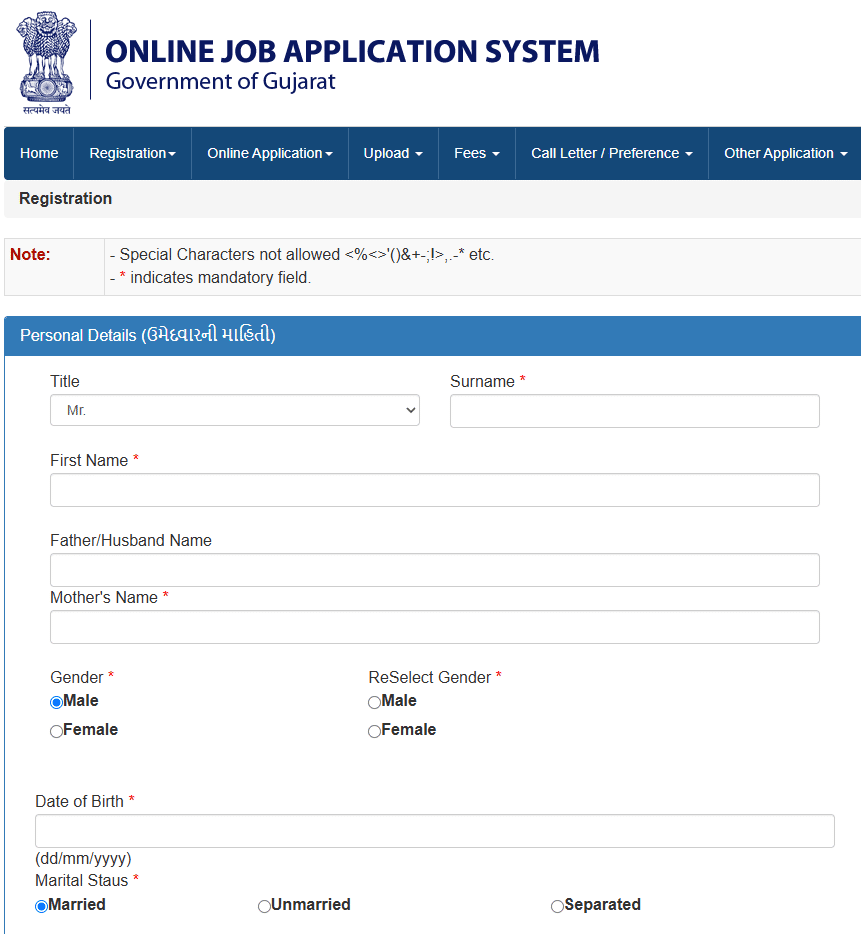Viewport: 861px width, 934px height.
Task: Click the red 'Note:' label
Action: point(30,254)
